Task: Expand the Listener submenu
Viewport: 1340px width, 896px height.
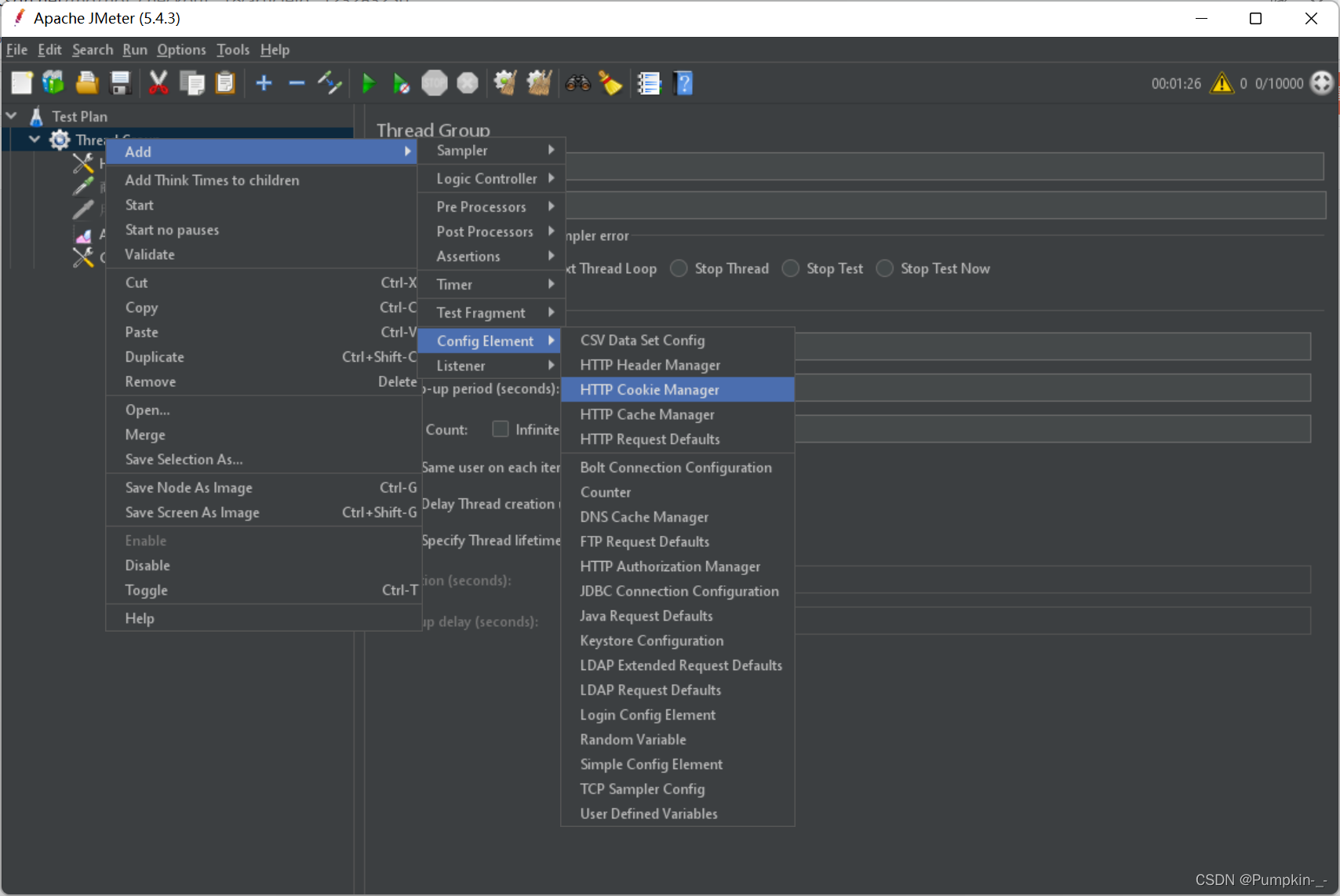Action: pyautogui.click(x=490, y=366)
